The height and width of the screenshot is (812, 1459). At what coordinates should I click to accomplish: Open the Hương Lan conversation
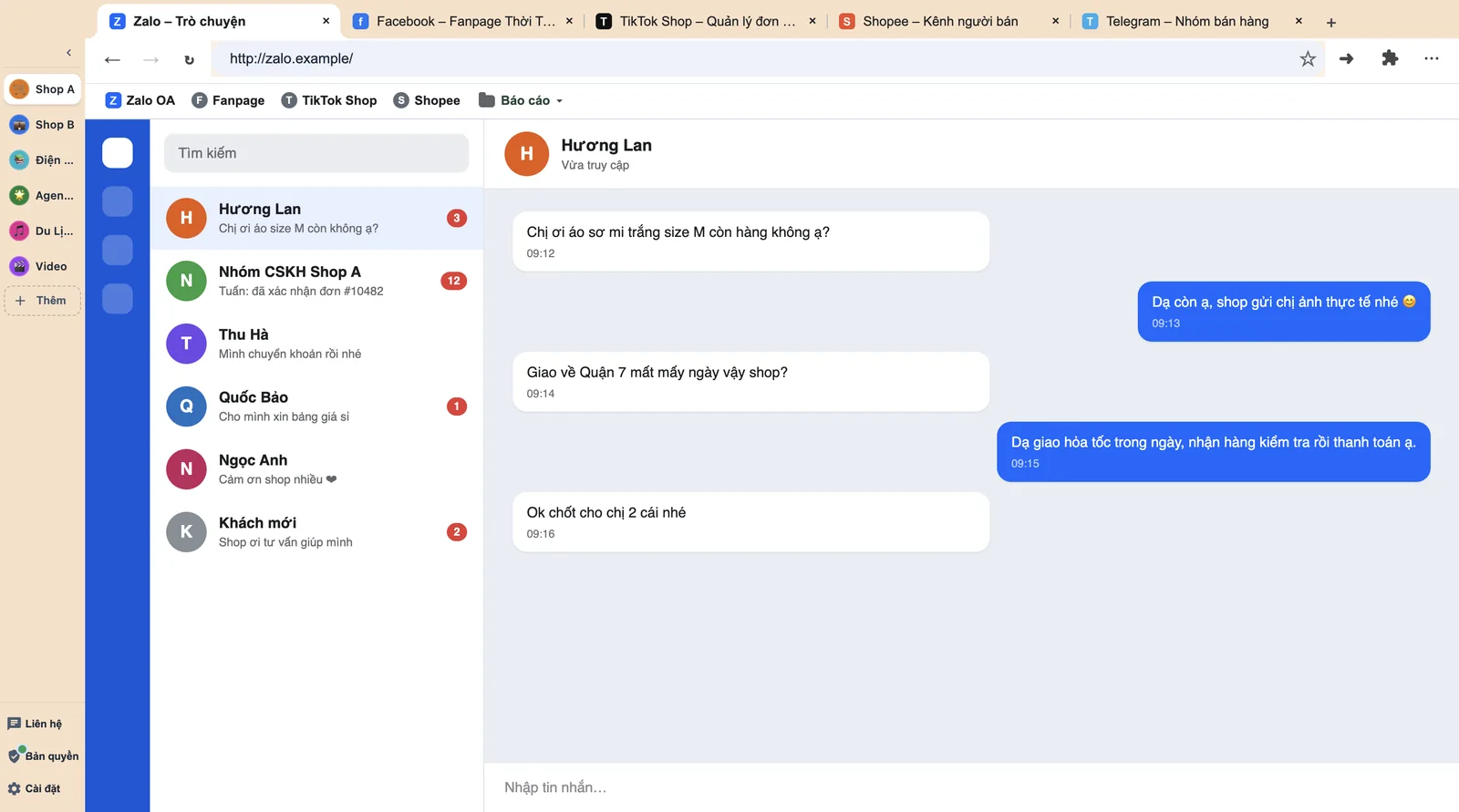click(x=316, y=219)
